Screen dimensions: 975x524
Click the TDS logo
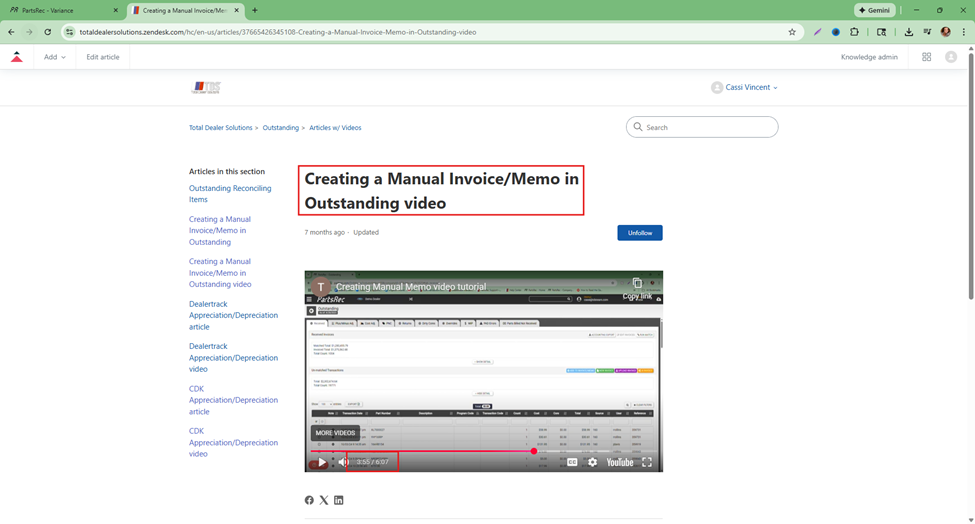(x=206, y=87)
